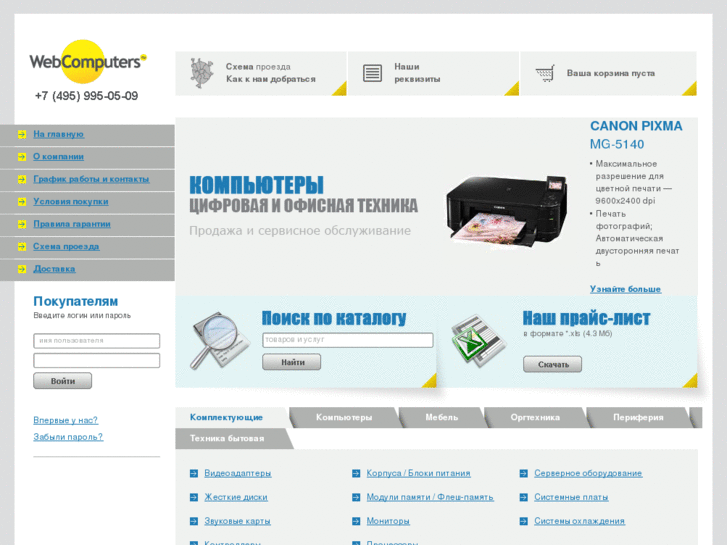Click arrow icon beside Схема проезда menu item
Image resolution: width=727 pixels, height=545 pixels.
22,247
